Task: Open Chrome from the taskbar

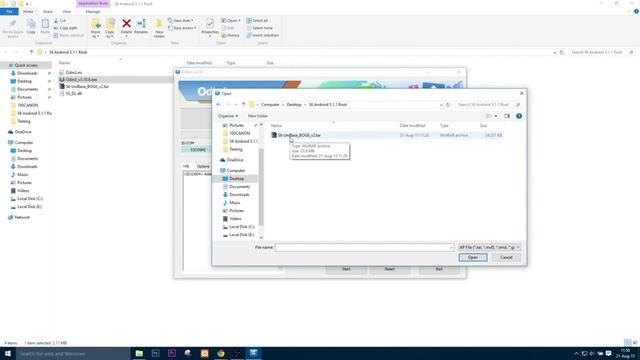Action: [221, 353]
